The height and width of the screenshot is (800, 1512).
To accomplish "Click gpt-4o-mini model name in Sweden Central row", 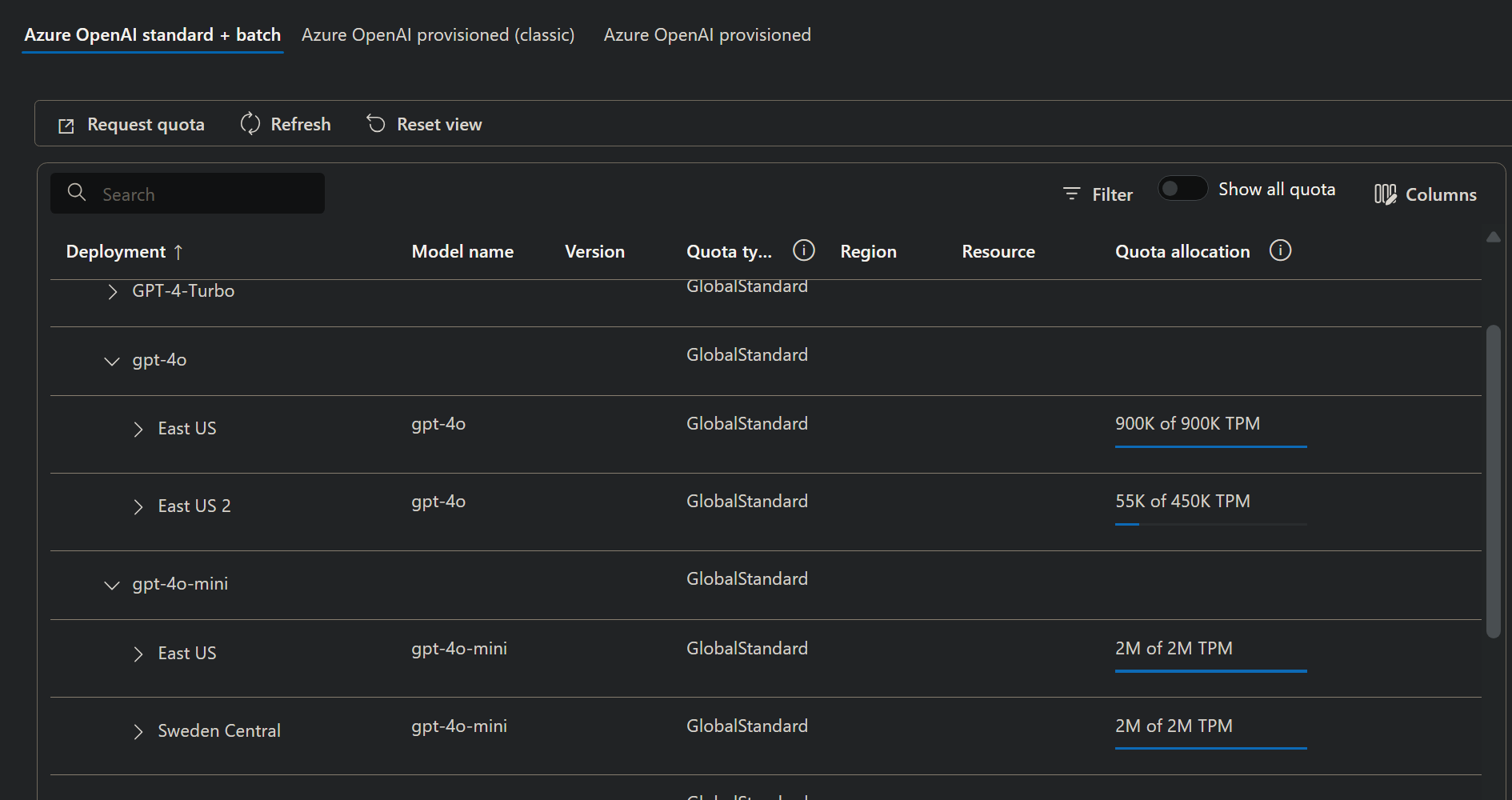I will tap(459, 726).
